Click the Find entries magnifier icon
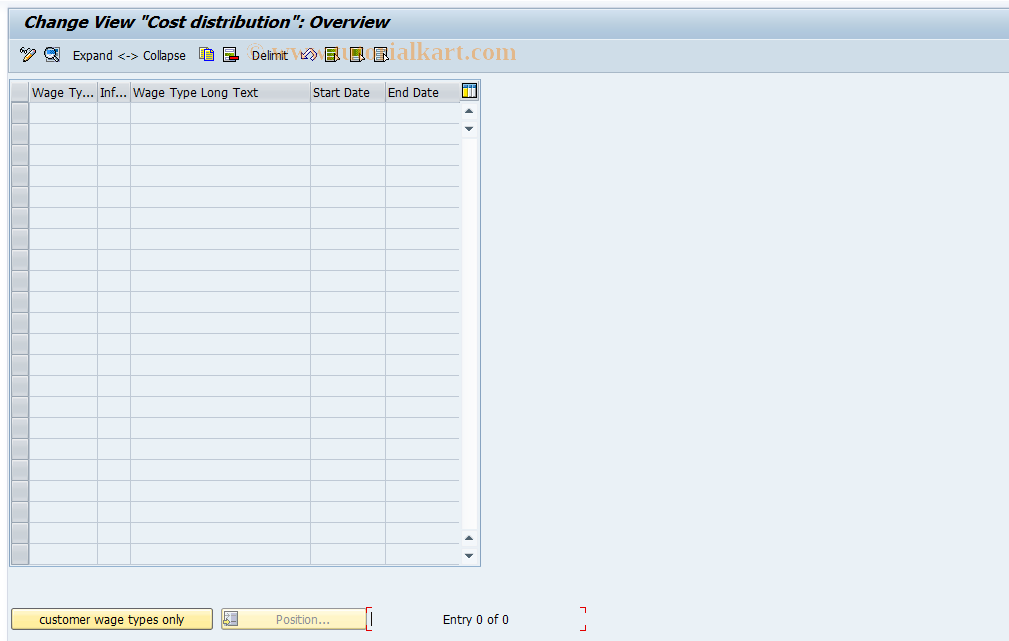This screenshot has width=1009, height=641. click(51, 55)
